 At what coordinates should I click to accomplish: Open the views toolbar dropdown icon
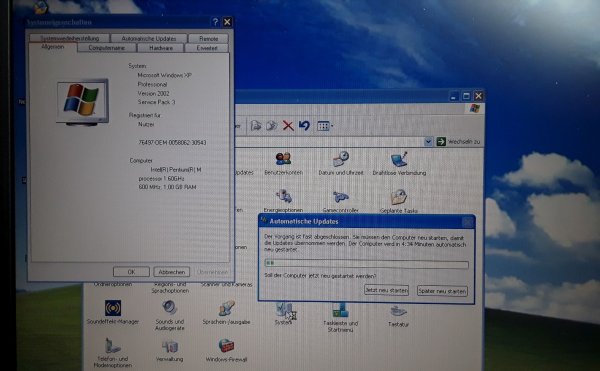(x=324, y=126)
